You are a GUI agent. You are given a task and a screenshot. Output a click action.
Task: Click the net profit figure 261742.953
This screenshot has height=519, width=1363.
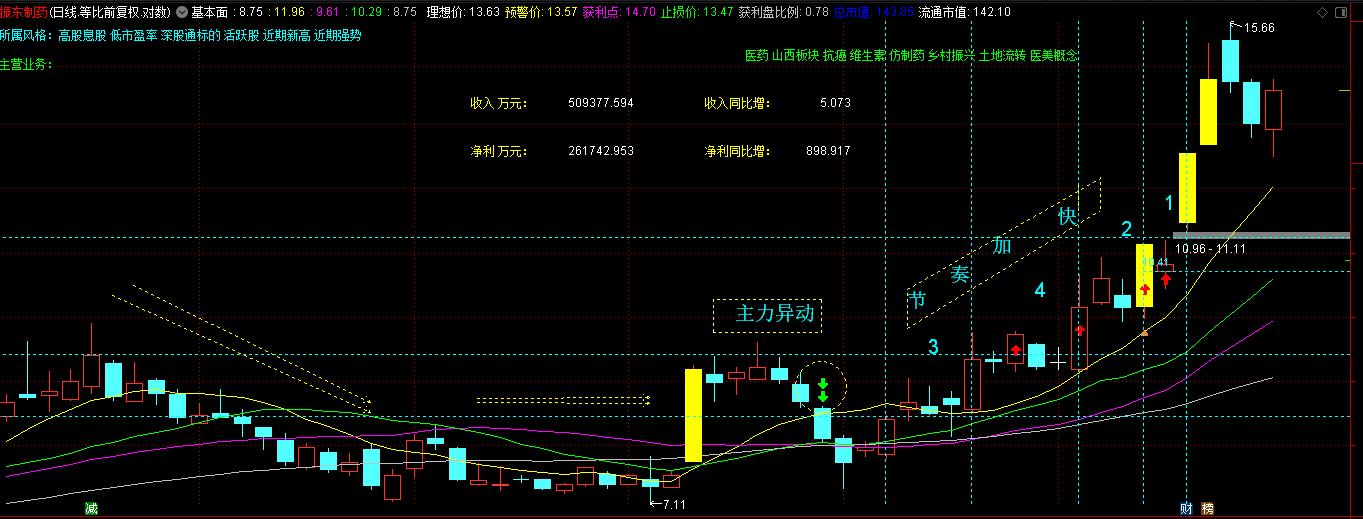(x=600, y=151)
